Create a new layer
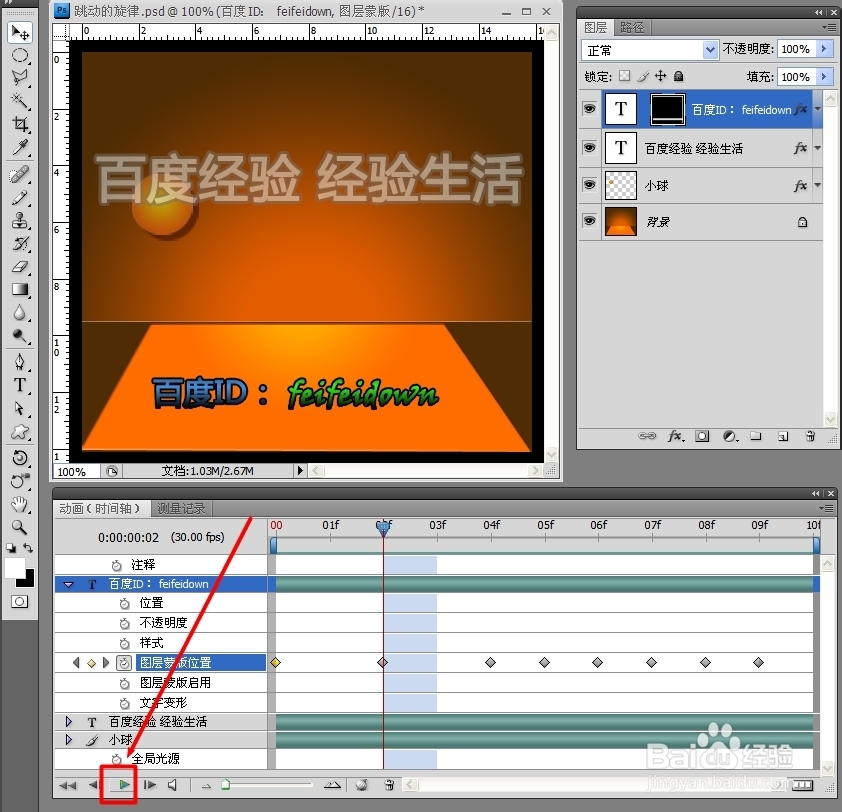Image resolution: width=842 pixels, height=812 pixels. pyautogui.click(x=783, y=436)
